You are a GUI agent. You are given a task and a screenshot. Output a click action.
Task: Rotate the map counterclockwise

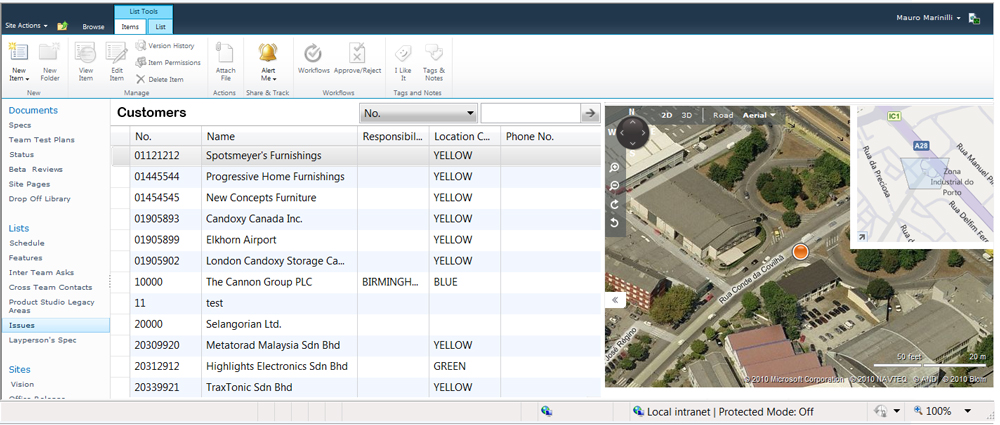tap(615, 223)
